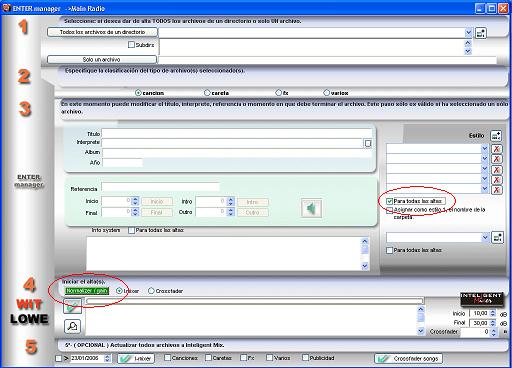Viewport: 512px width, 368px height.
Task: Click the small icon at the end of Interprete field
Action: [x=368, y=143]
